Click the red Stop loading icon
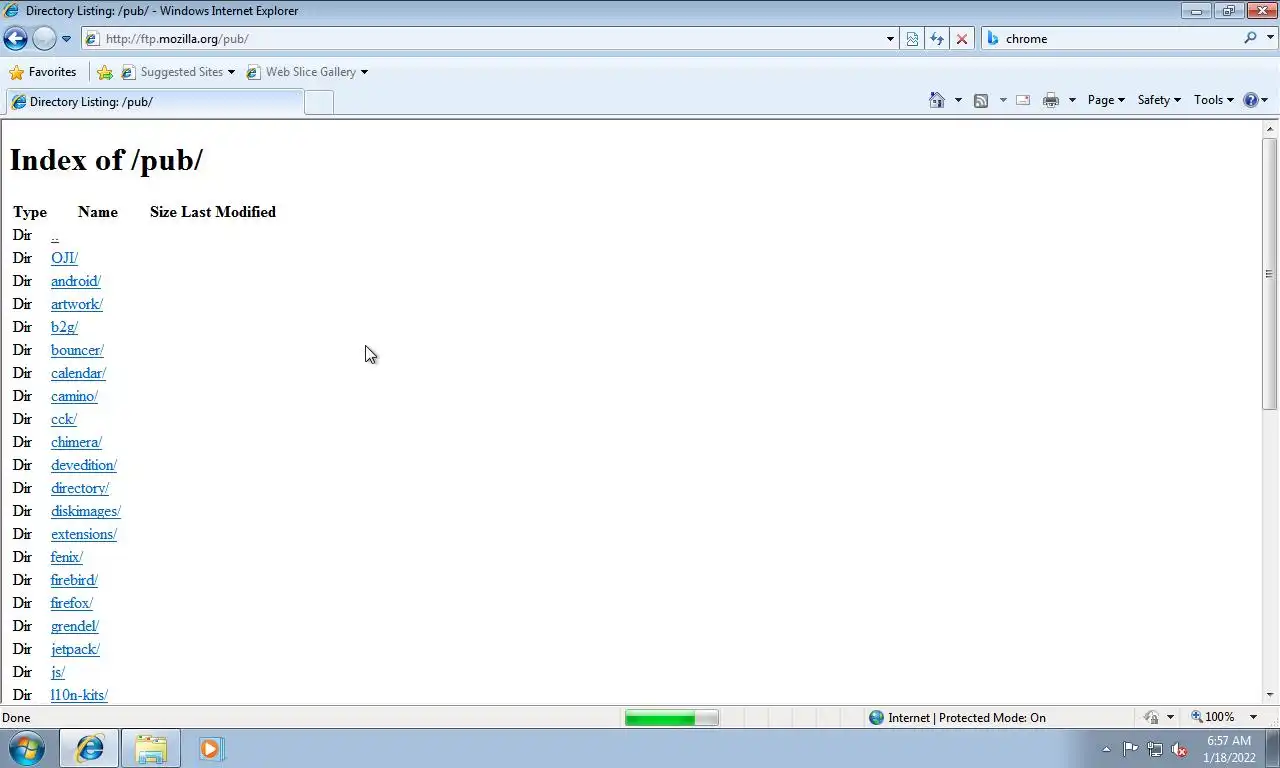This screenshot has width=1280, height=768. coord(962,39)
